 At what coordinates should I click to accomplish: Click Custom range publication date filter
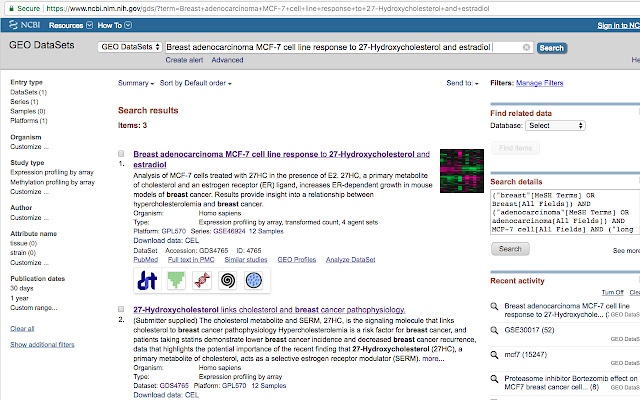coord(33,307)
